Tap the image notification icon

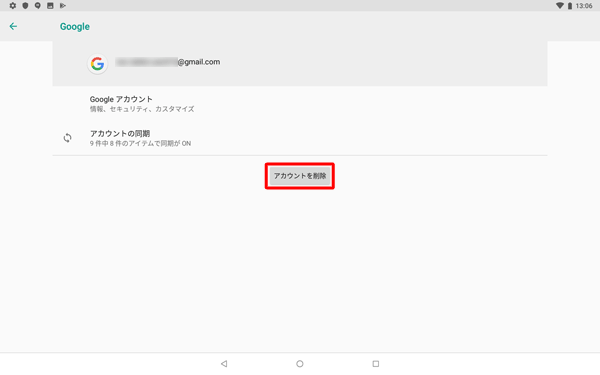[50, 6]
